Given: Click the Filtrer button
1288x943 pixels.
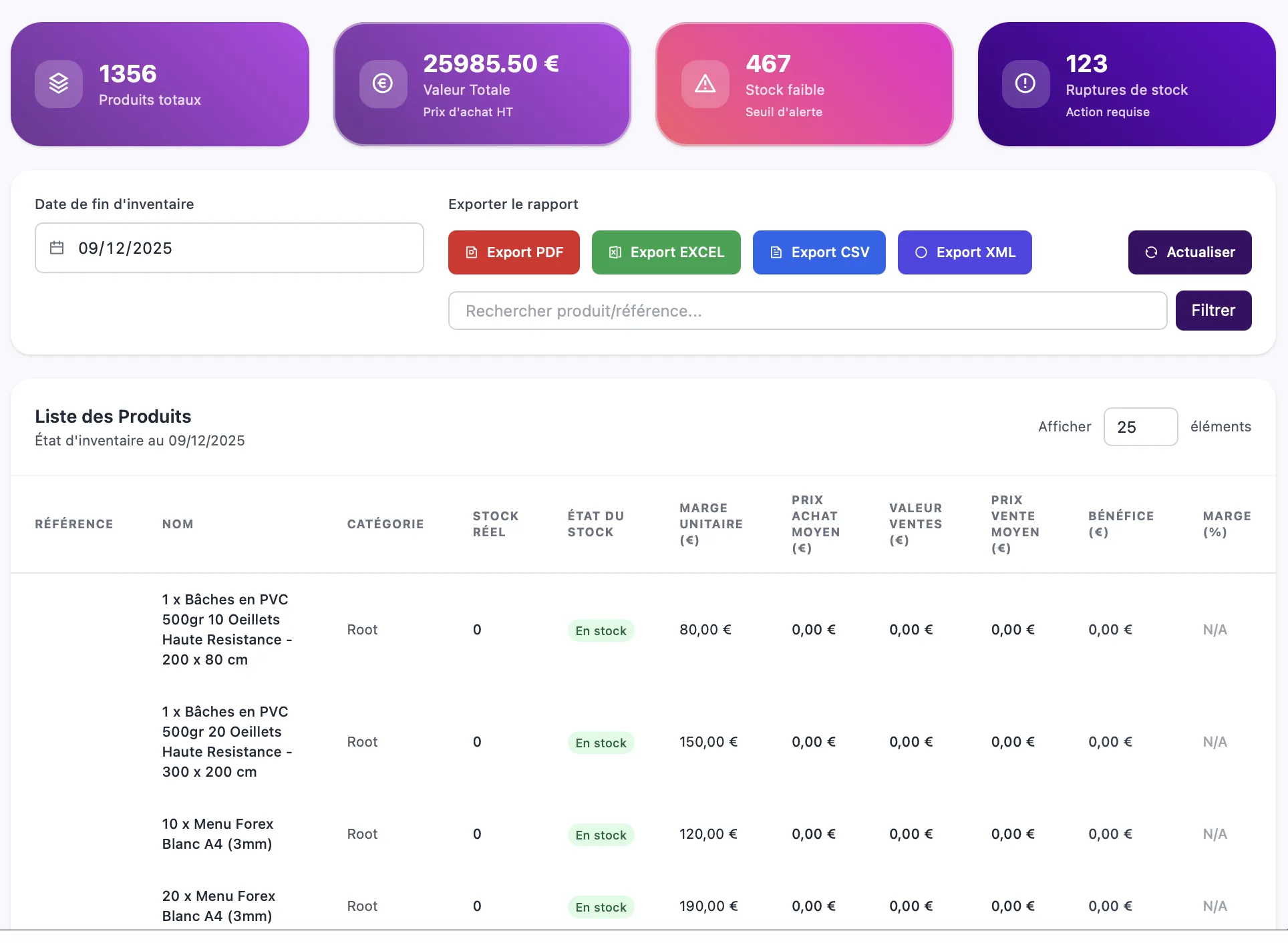Looking at the screenshot, I should click(x=1213, y=311).
